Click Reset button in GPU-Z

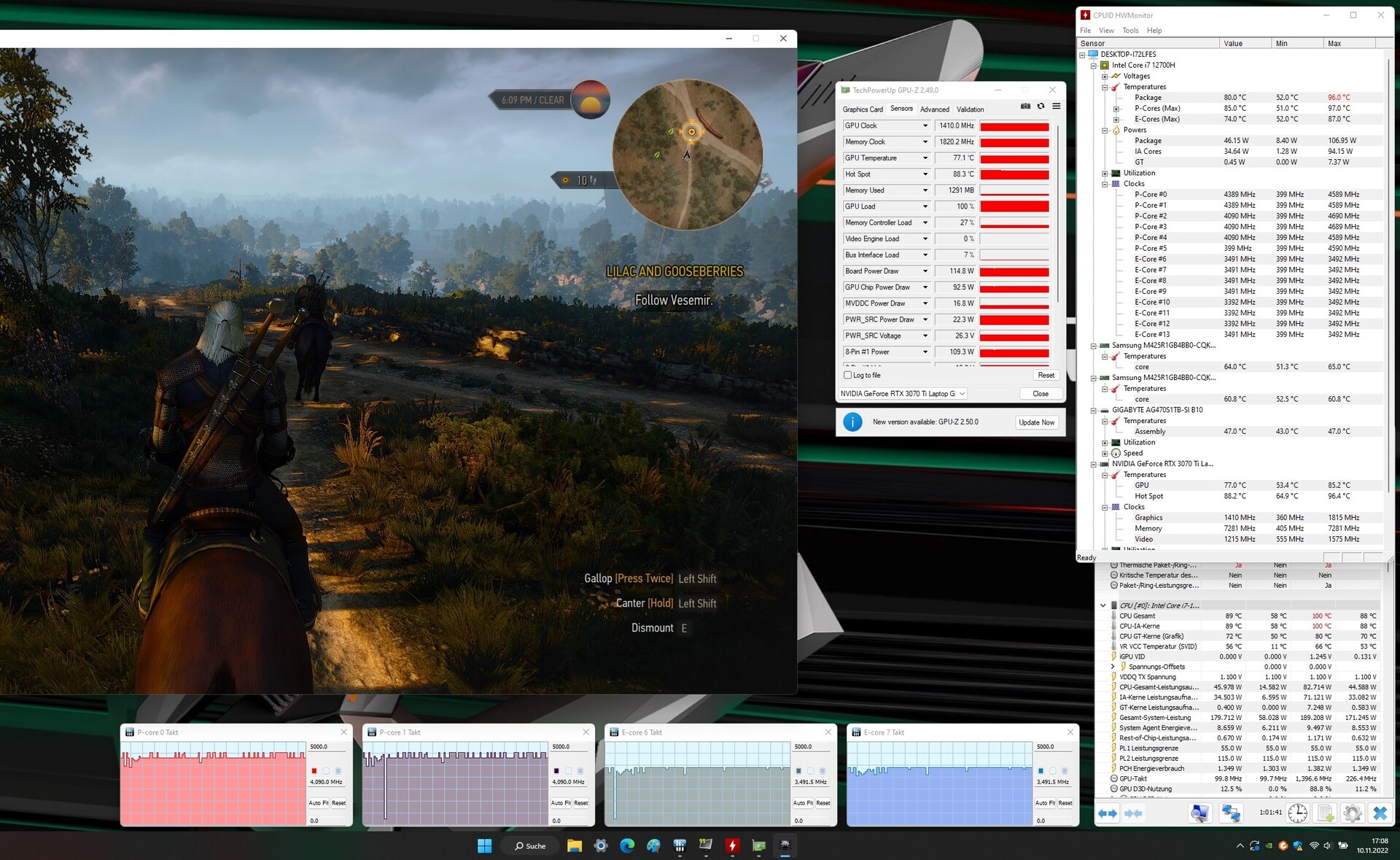(x=1046, y=375)
